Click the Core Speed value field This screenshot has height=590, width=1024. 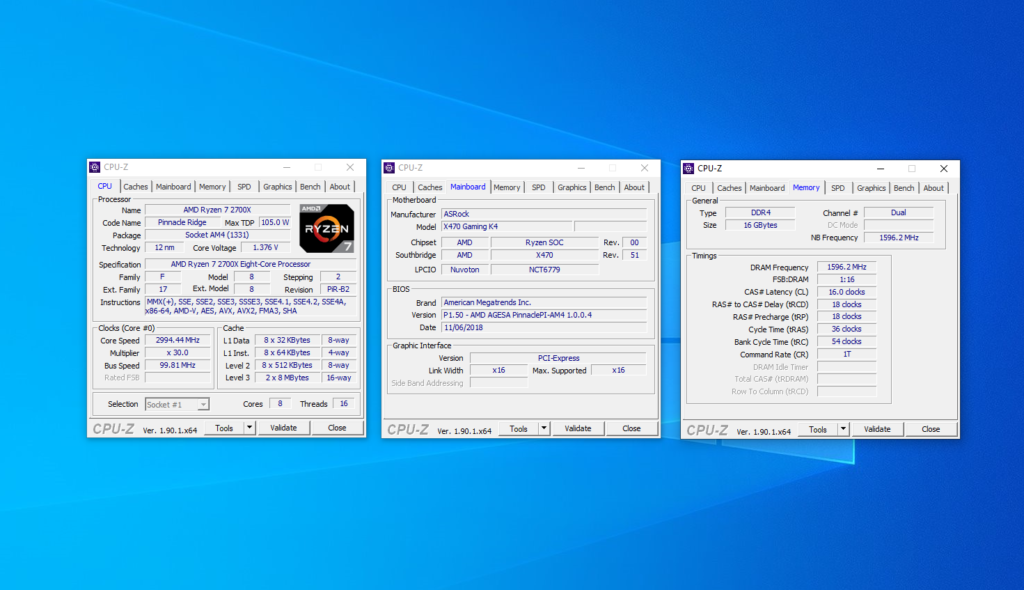click(x=179, y=340)
